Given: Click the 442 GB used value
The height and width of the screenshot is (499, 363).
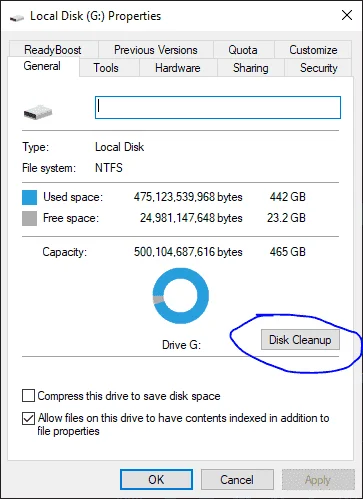Looking at the screenshot, I should (x=288, y=197).
